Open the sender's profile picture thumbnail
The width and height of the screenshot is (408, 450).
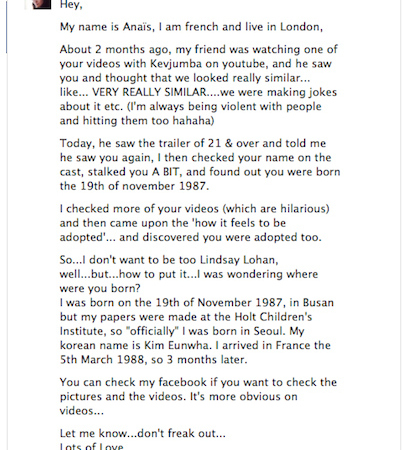(42, 4)
